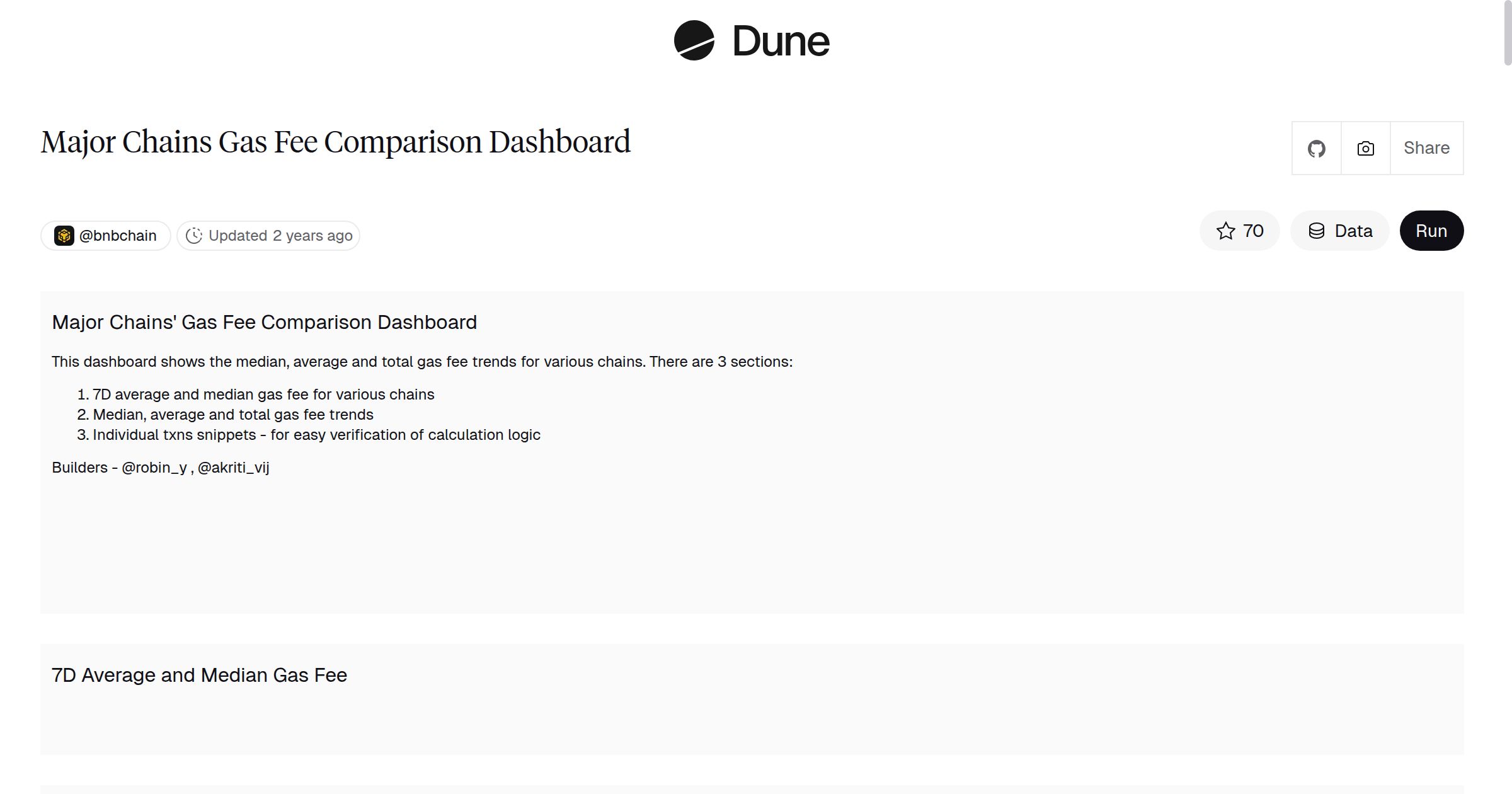The width and height of the screenshot is (1512, 794).
Task: Click the 'Major Chains' Gas Fee Comparison Dashboard' heading
Action: pyautogui.click(x=264, y=322)
